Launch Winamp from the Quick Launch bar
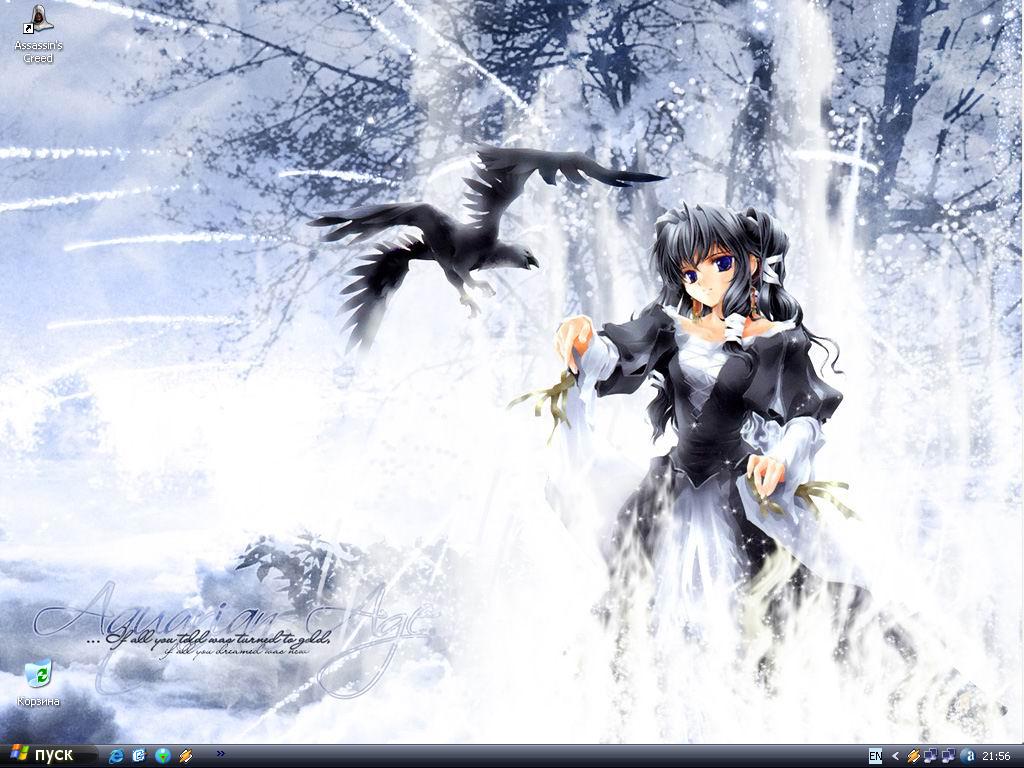Image resolution: width=1024 pixels, height=768 pixels. [x=186, y=756]
